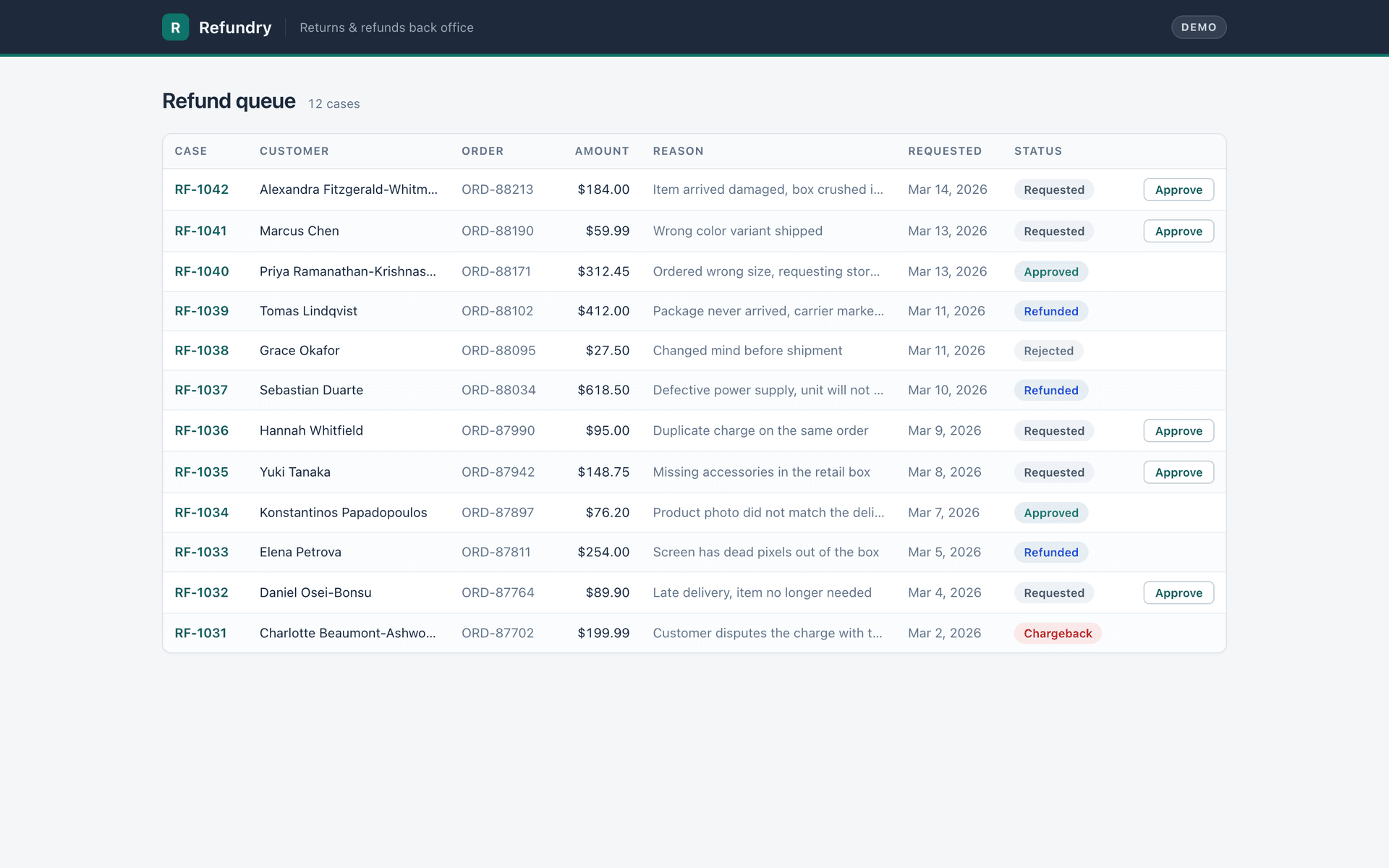This screenshot has height=868, width=1389.
Task: Click customer name Charlotte Beaumont-Ashwo...
Action: click(x=348, y=633)
